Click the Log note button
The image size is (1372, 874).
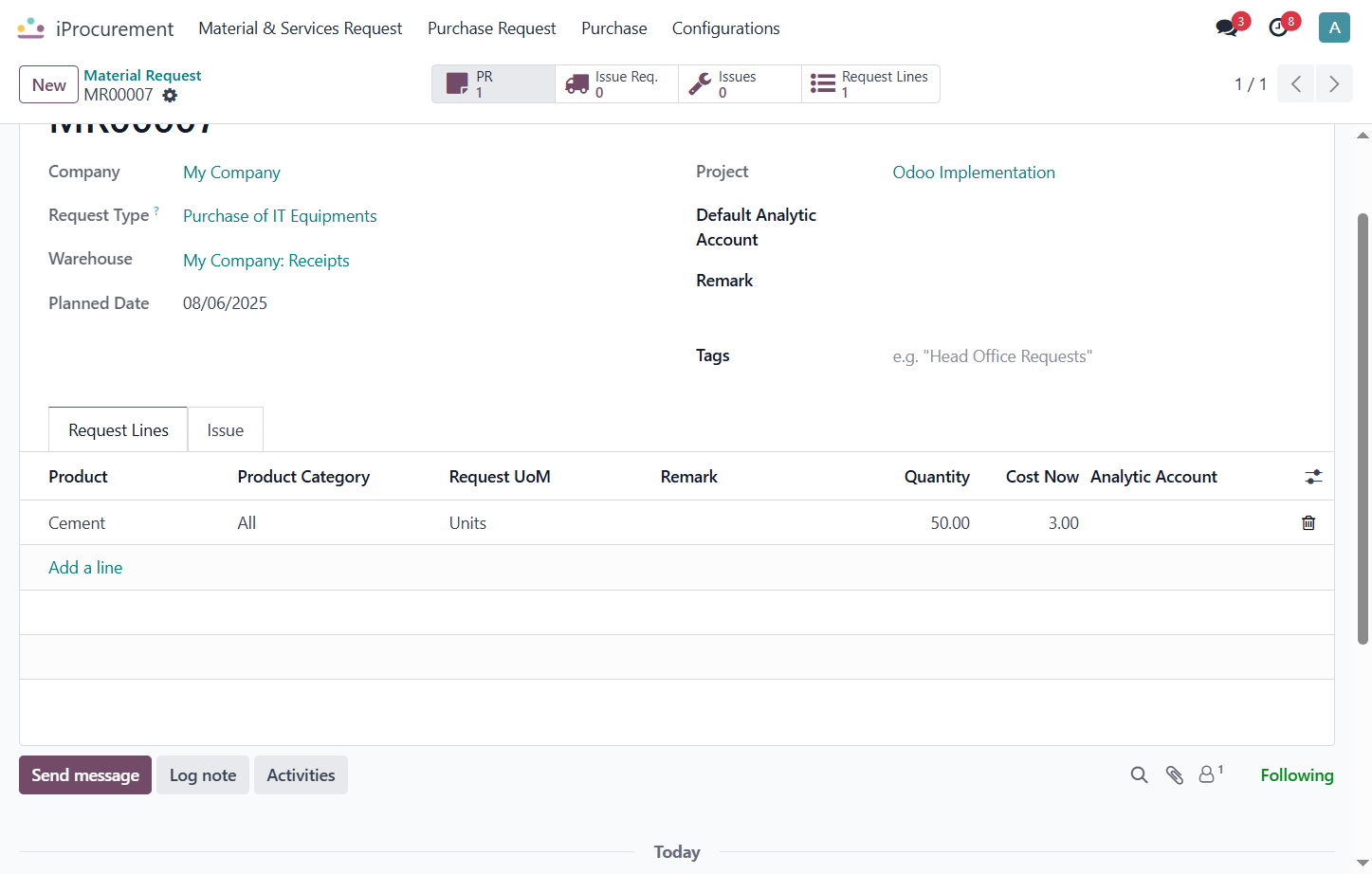(x=203, y=775)
